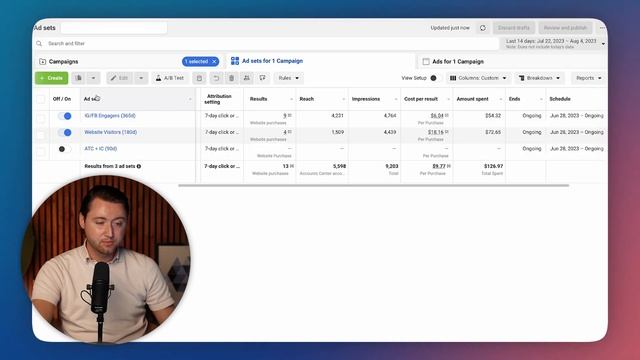Open the Reports dropdown
The width and height of the screenshot is (640, 360).
pyautogui.click(x=589, y=78)
